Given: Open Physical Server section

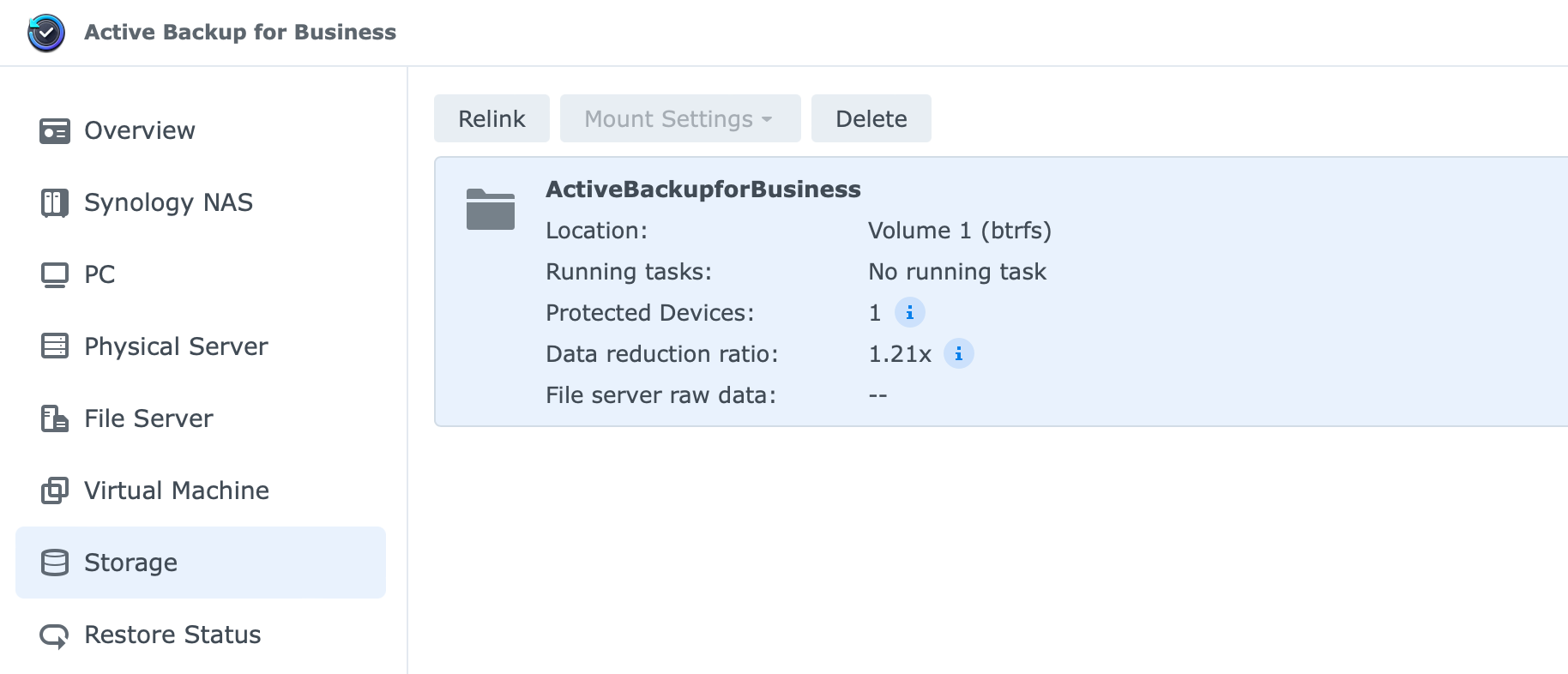Looking at the screenshot, I should [x=201, y=346].
